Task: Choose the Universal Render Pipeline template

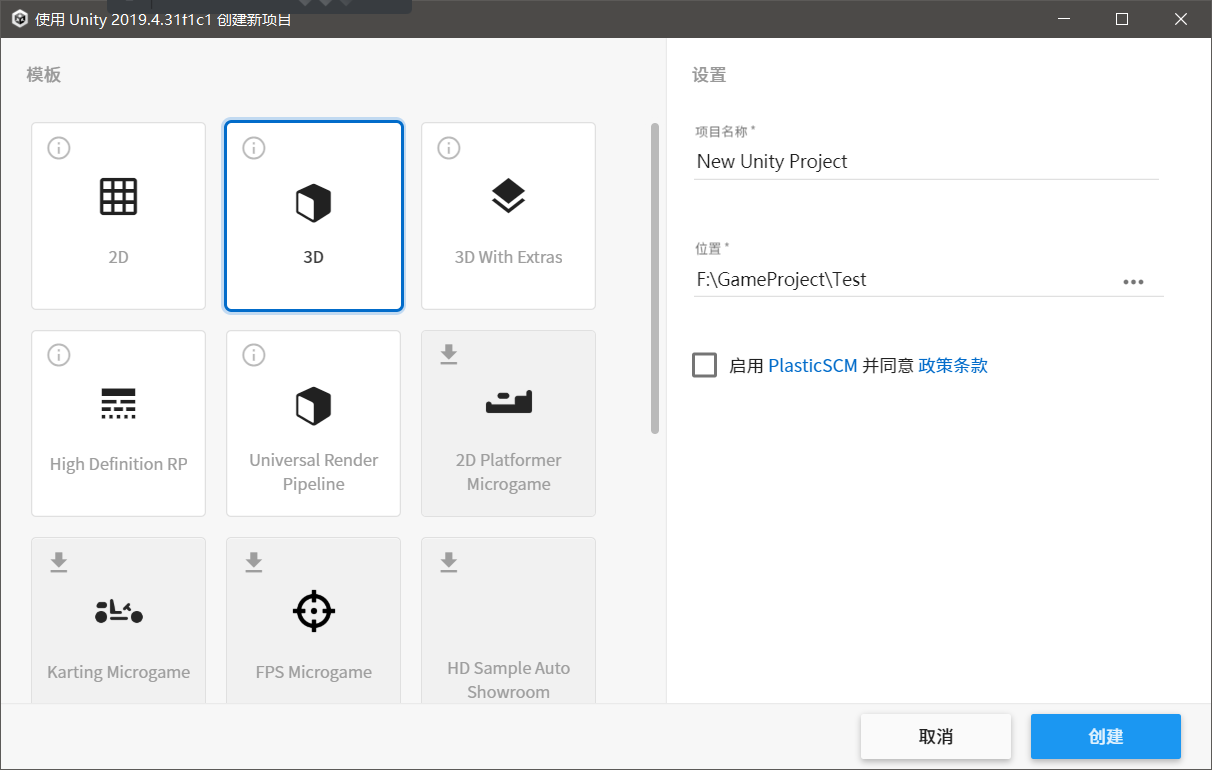Action: coord(313,423)
